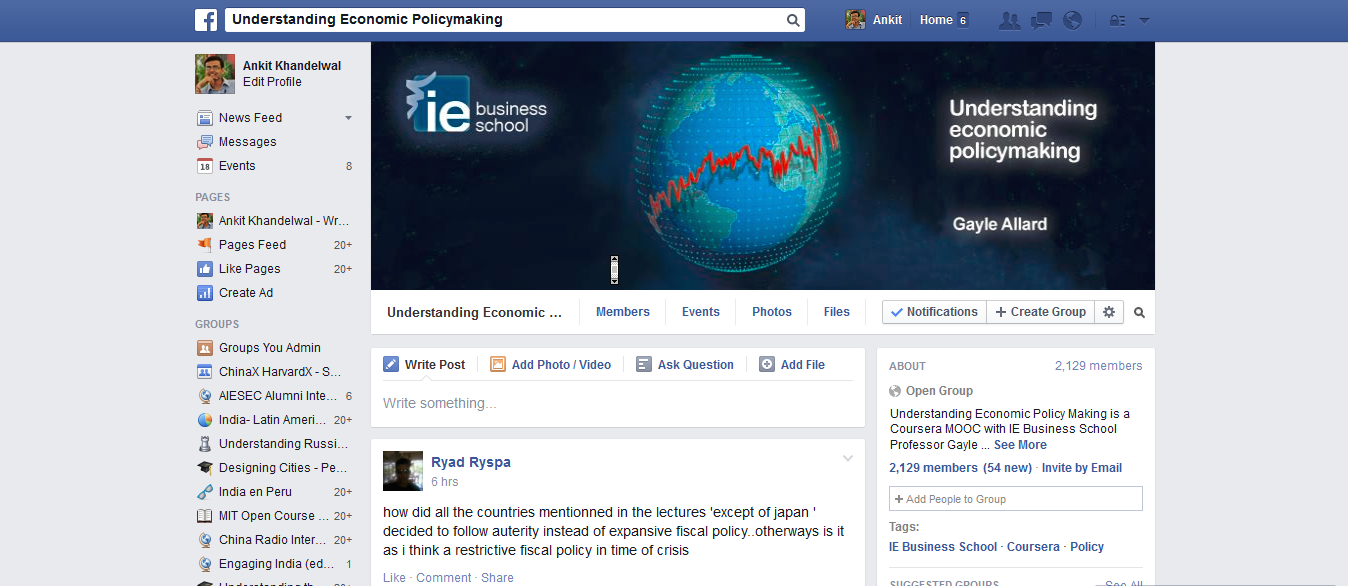Viewport: 1348px width, 586px height.
Task: Open Events calendar icon in sidebar
Action: tap(205, 166)
